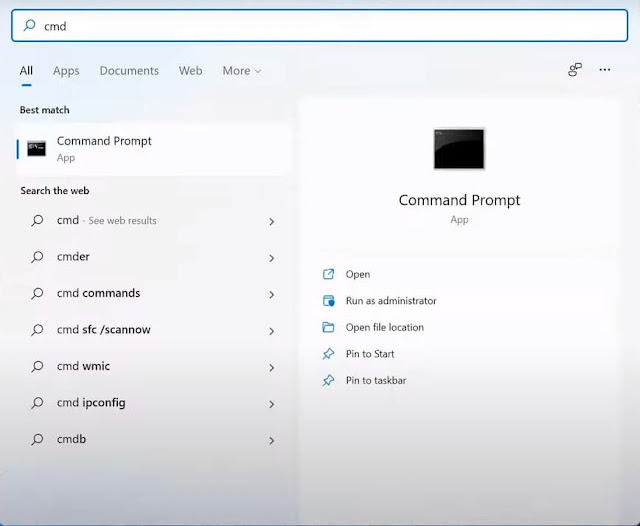The width and height of the screenshot is (640, 526).
Task: Open the three-dot options menu
Action: tap(604, 70)
